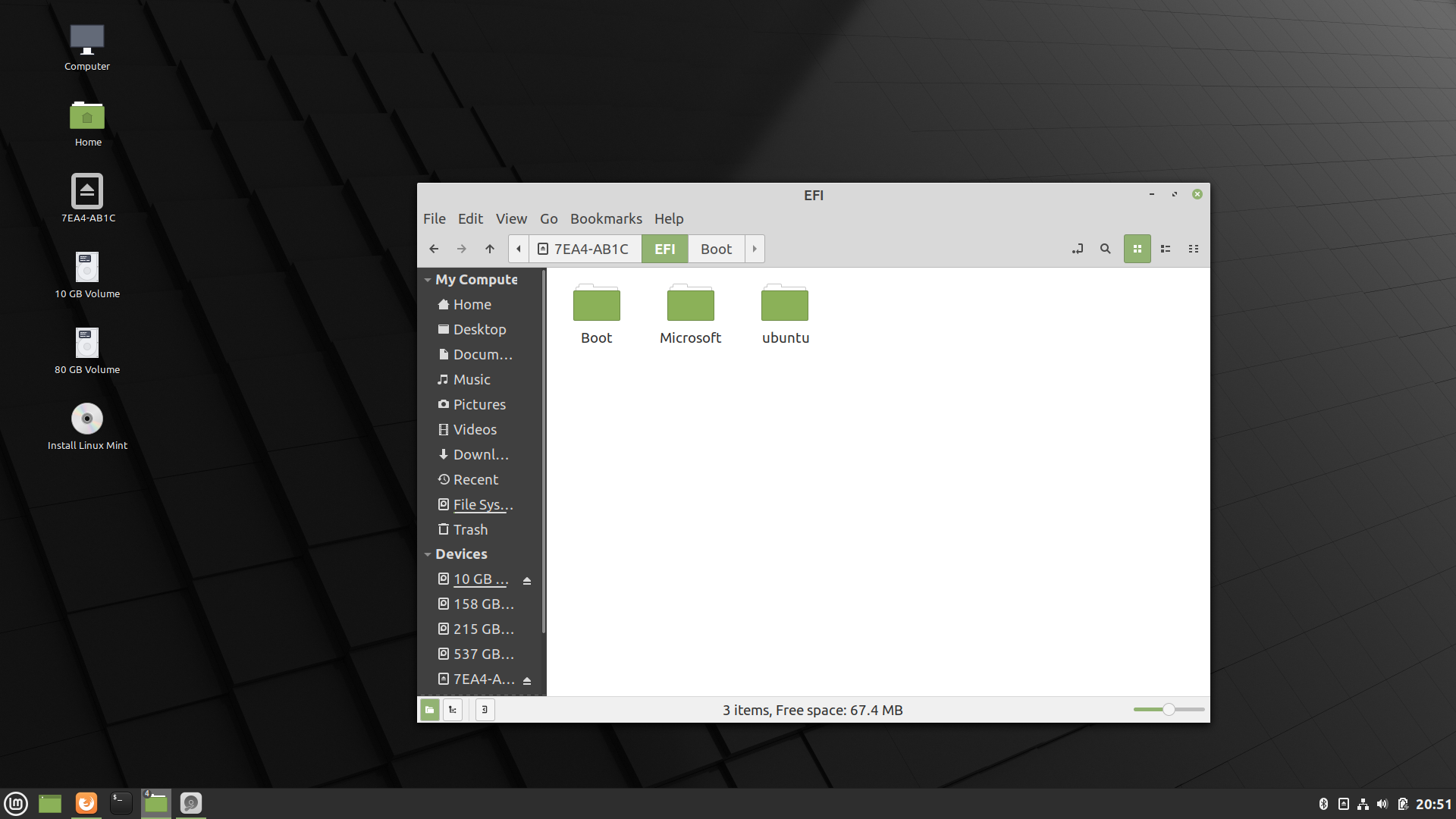
Task: Eject the 7EA4-A... volume
Action: click(x=527, y=680)
